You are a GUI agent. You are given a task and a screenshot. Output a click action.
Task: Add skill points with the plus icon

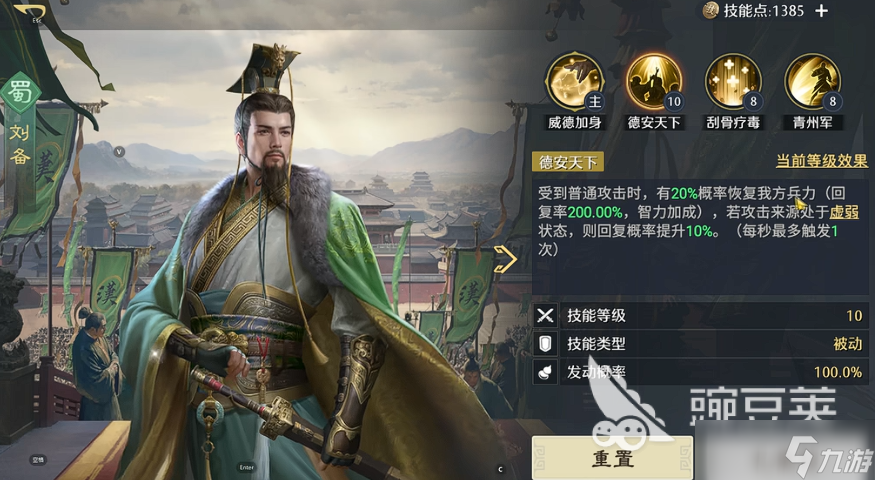[x=821, y=11]
